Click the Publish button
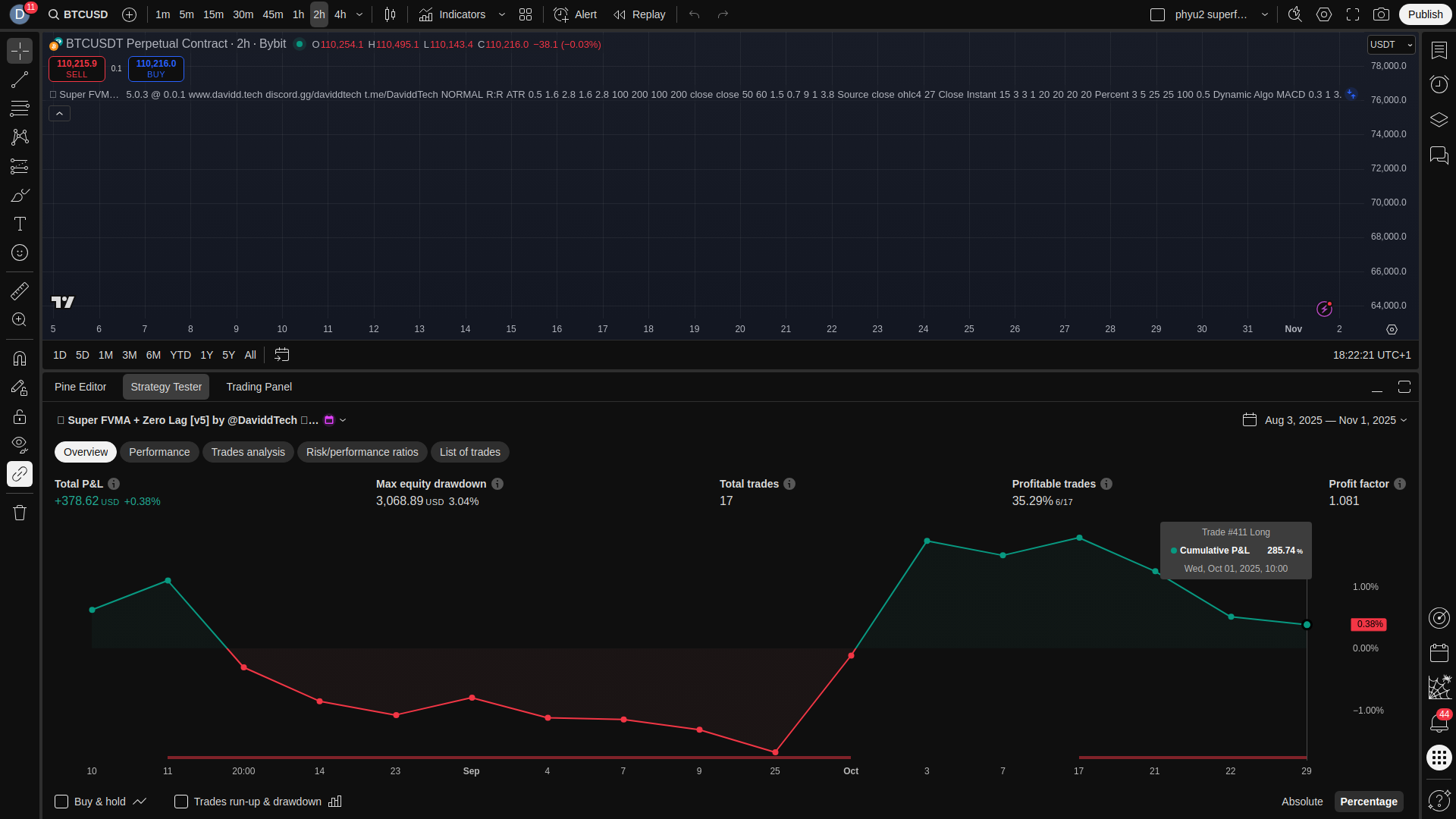The image size is (1456, 819). [x=1425, y=14]
